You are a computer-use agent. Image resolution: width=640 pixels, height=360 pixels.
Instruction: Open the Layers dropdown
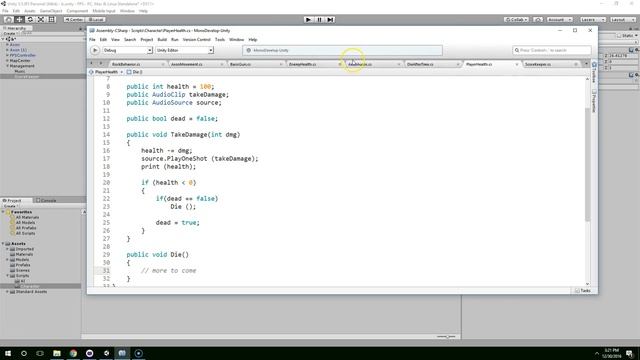pos(592,20)
